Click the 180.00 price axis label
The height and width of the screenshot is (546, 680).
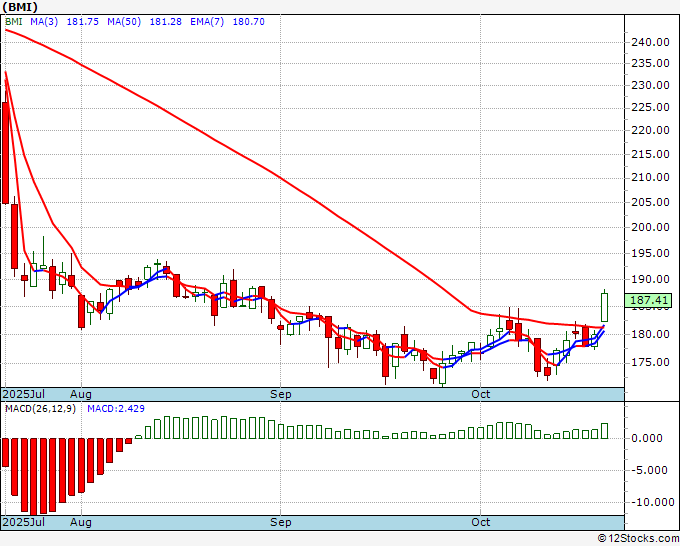point(650,334)
